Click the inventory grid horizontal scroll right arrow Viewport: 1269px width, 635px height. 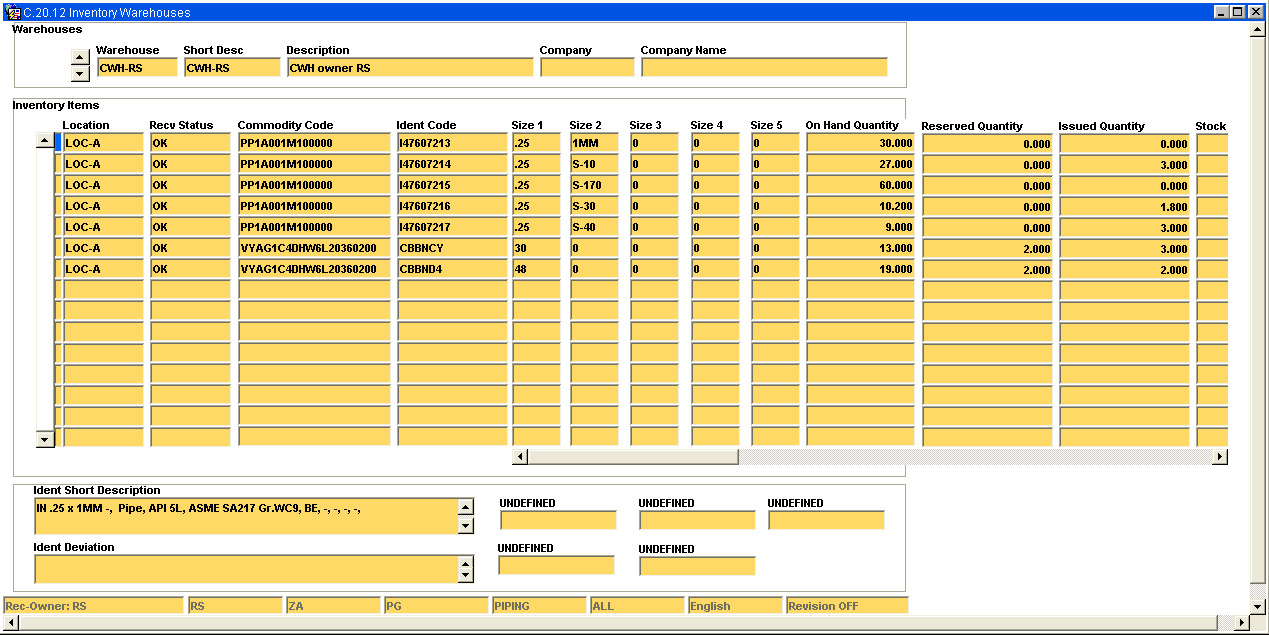[1219, 457]
